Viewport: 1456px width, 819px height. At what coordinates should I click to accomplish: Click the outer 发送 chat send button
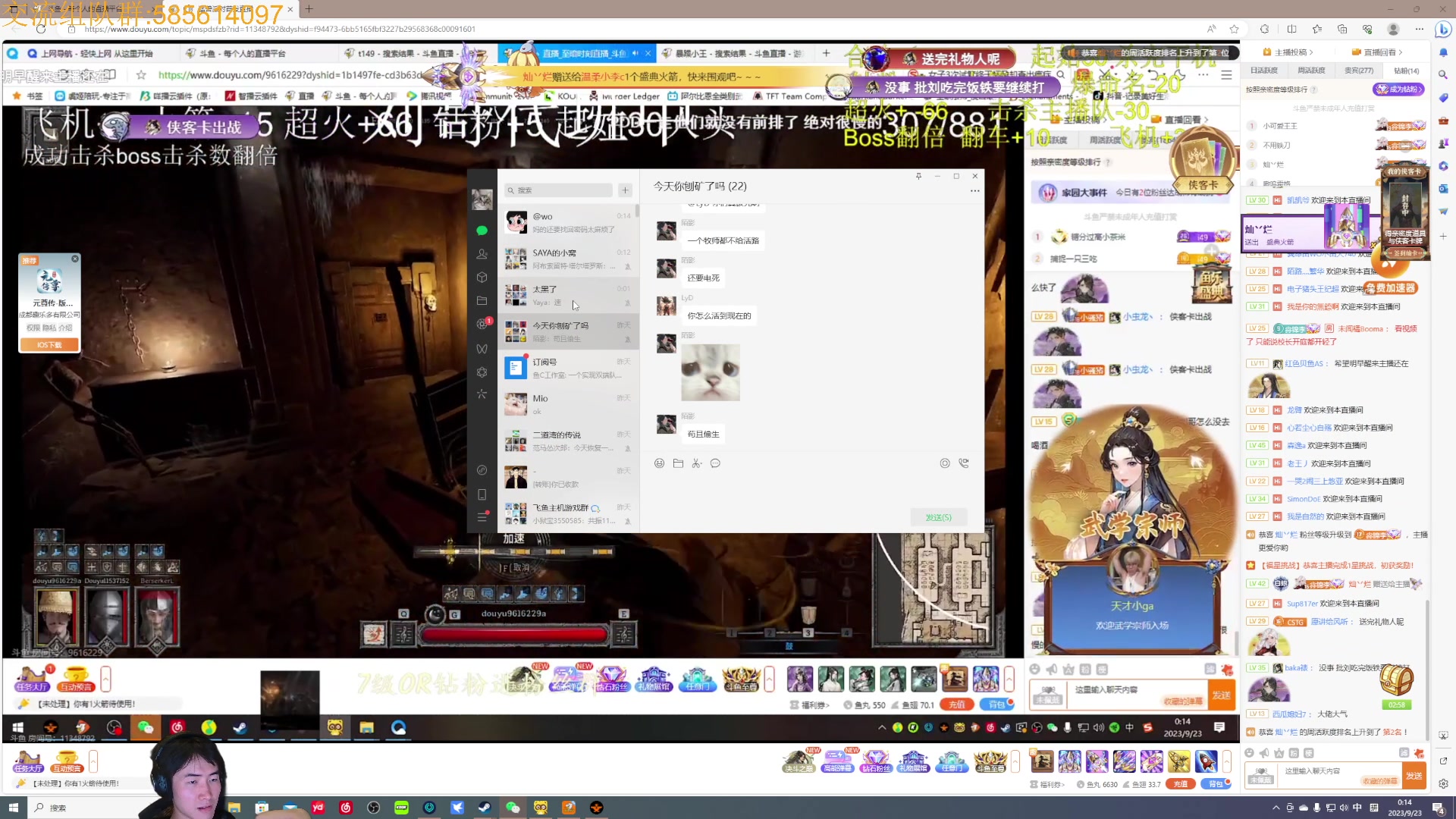(1414, 776)
